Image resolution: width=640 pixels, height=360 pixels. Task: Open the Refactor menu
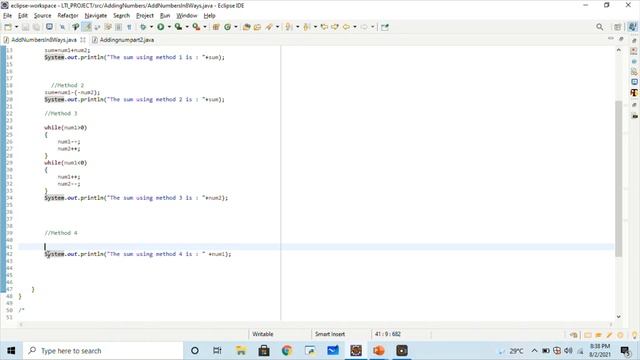pos(68,16)
